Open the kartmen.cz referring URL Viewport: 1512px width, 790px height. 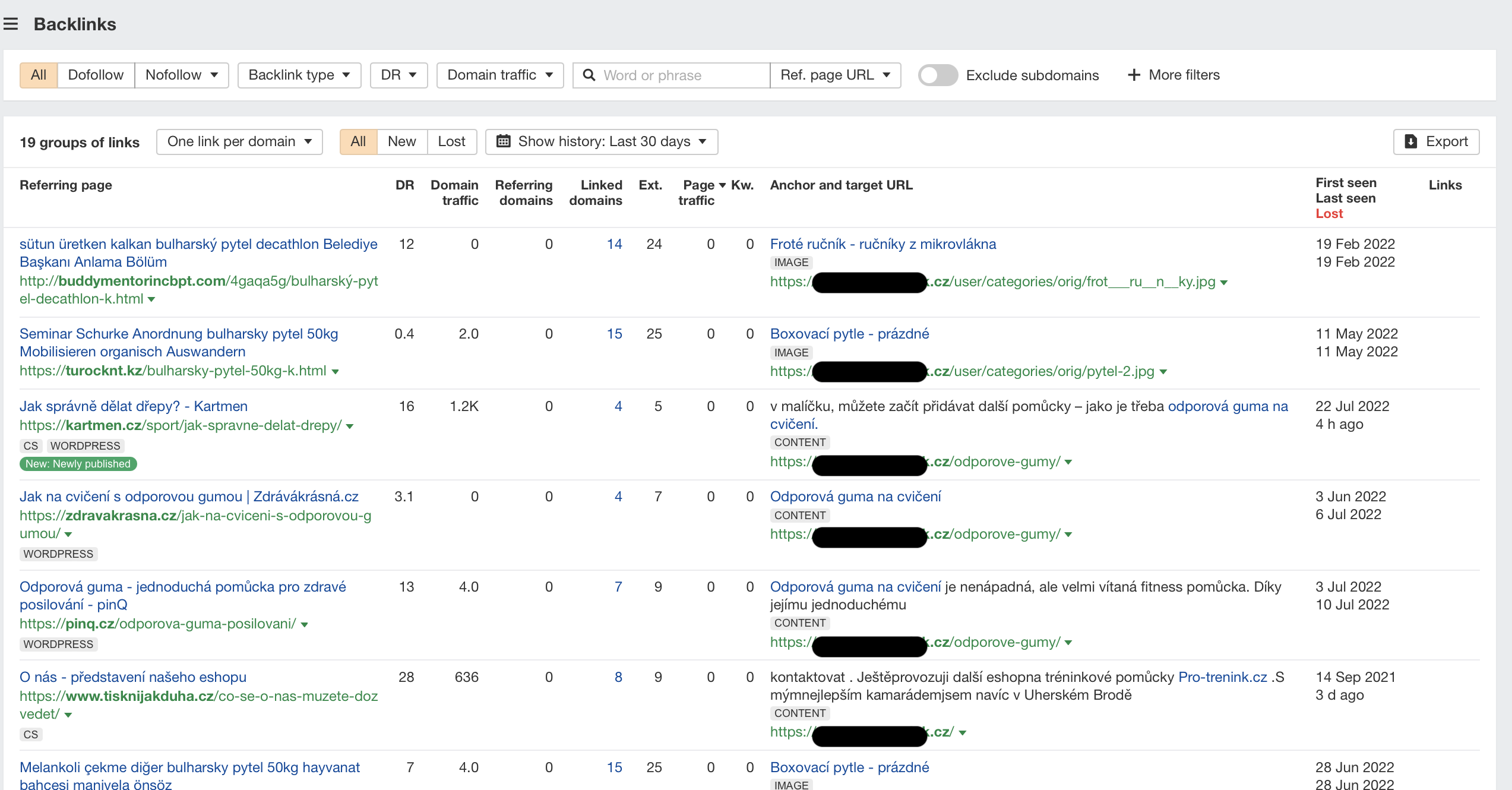point(181,425)
